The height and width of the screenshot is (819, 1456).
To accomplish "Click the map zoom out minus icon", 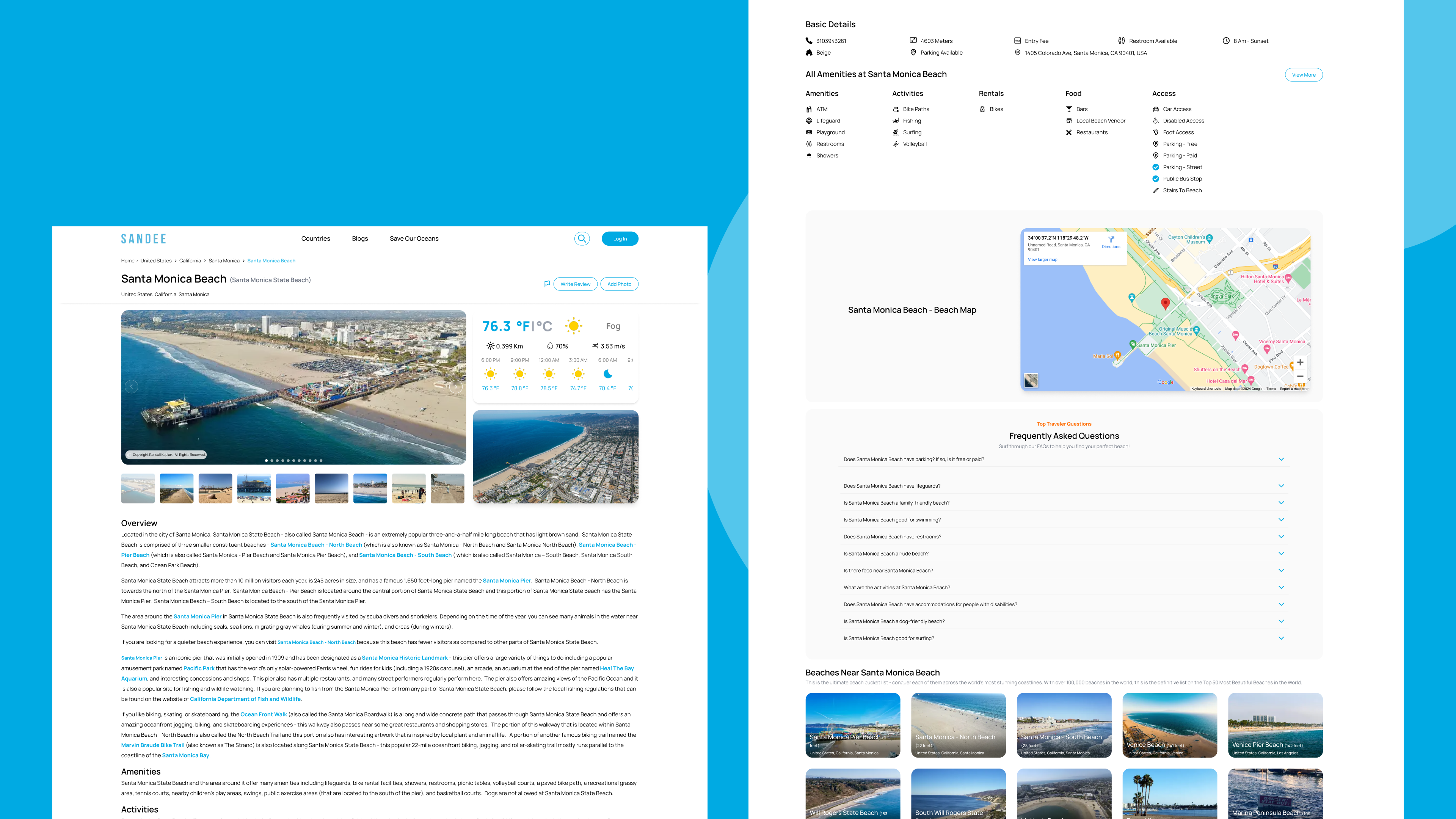I will point(1300,377).
